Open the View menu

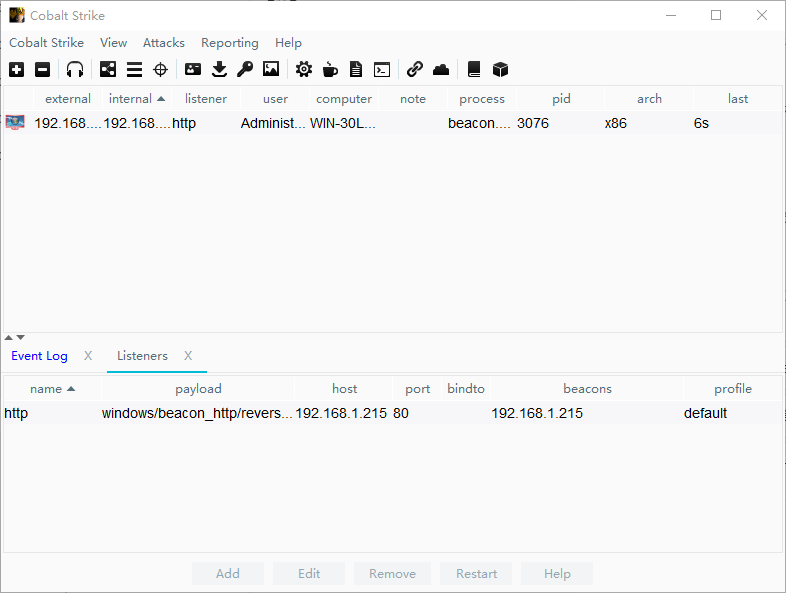click(113, 43)
